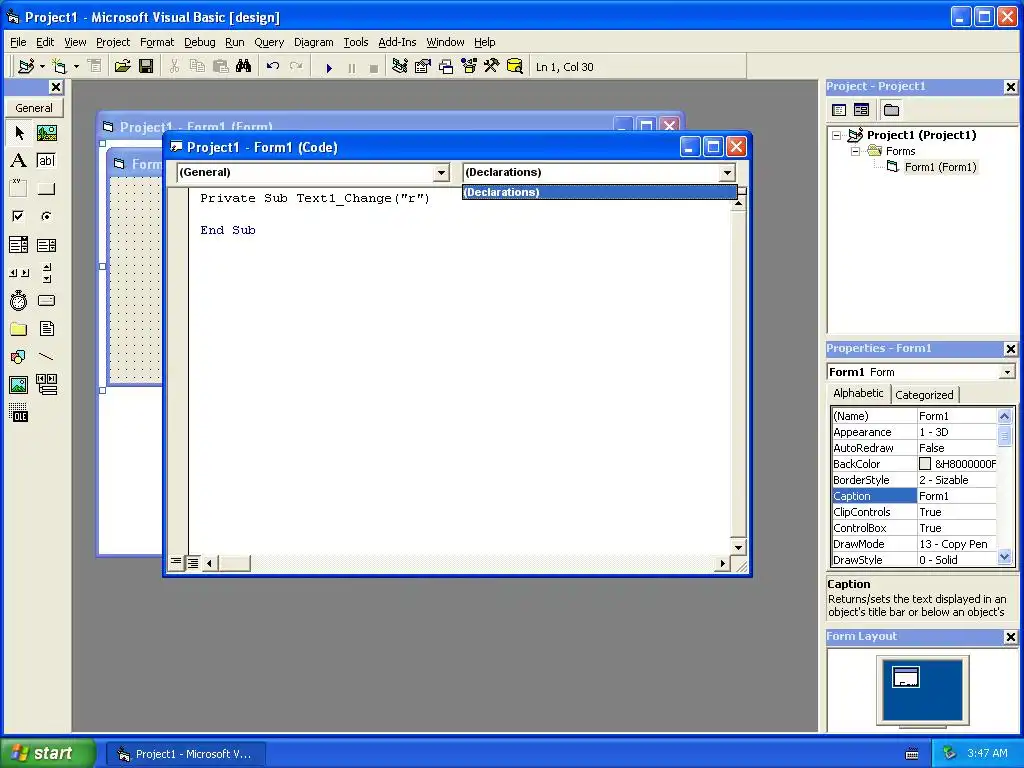Click the BorderStyle property row
Viewport: 1024px width, 768px height.
[914, 480]
